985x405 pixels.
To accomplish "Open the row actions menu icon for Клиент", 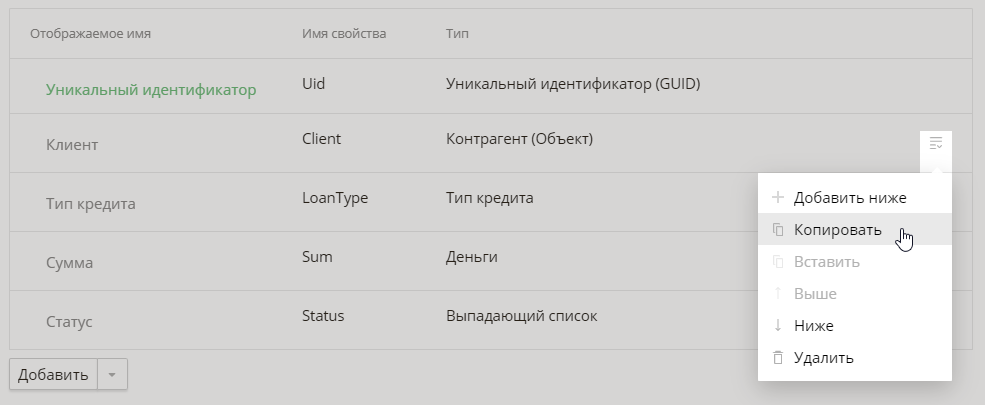I will (x=935, y=143).
